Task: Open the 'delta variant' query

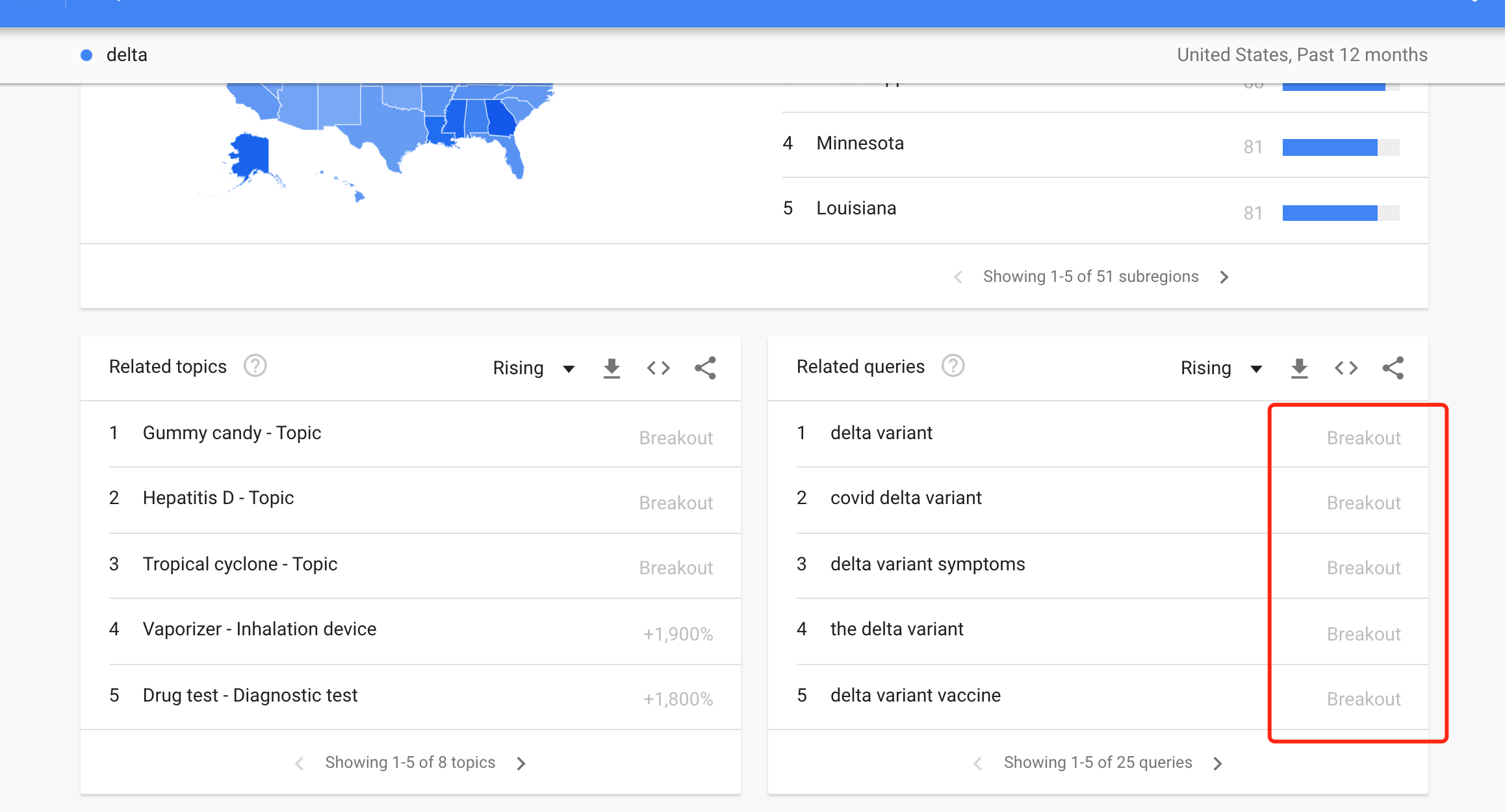Action: (x=881, y=433)
